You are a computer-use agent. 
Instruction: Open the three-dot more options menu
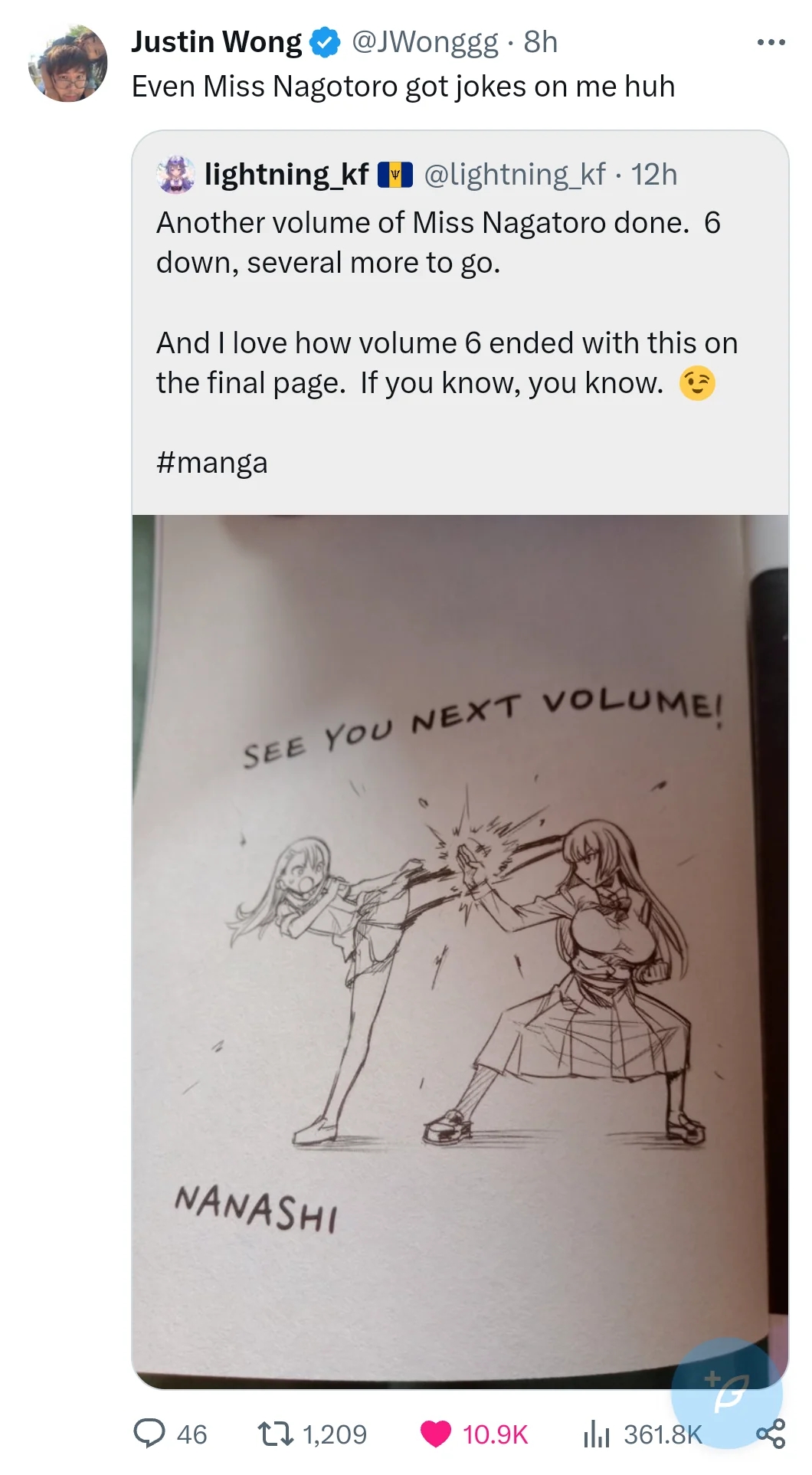click(x=771, y=42)
